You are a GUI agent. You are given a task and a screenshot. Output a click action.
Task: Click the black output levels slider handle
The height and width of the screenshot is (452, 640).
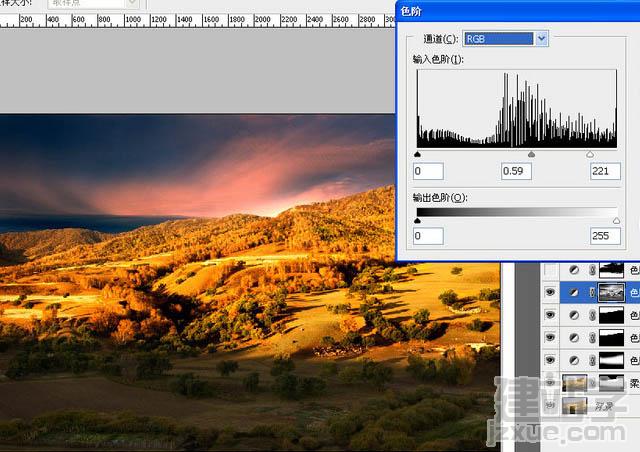pyautogui.click(x=417, y=220)
